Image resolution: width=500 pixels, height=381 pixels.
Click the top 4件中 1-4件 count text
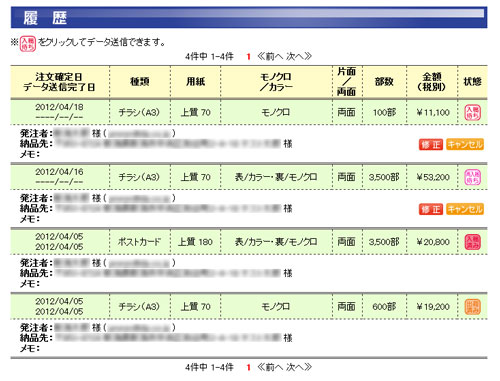tap(209, 57)
